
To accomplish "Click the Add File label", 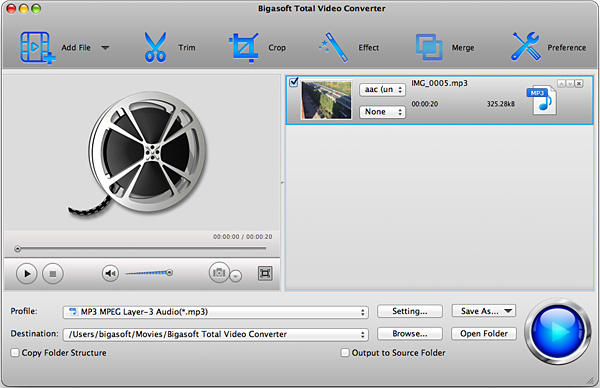I will tap(76, 48).
